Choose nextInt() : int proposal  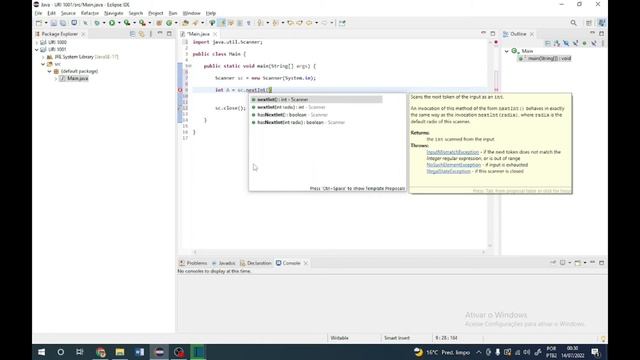(x=316, y=100)
